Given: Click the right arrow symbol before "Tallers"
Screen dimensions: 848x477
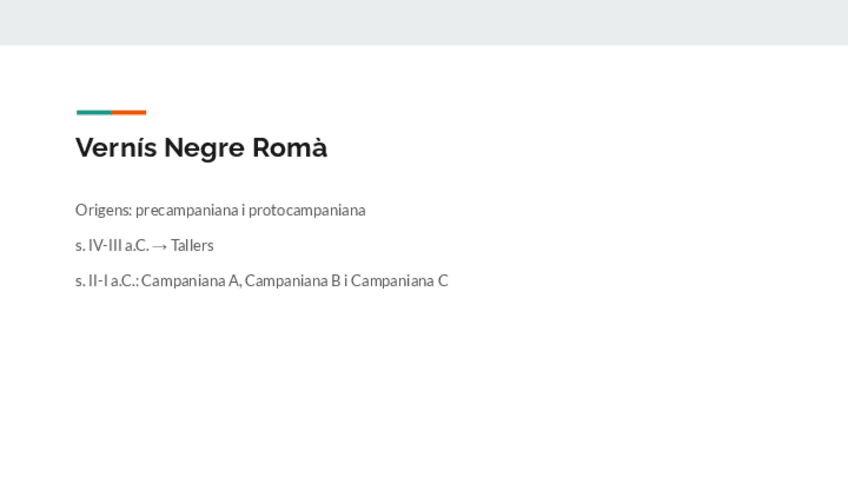Looking at the screenshot, I should pyautogui.click(x=160, y=246).
